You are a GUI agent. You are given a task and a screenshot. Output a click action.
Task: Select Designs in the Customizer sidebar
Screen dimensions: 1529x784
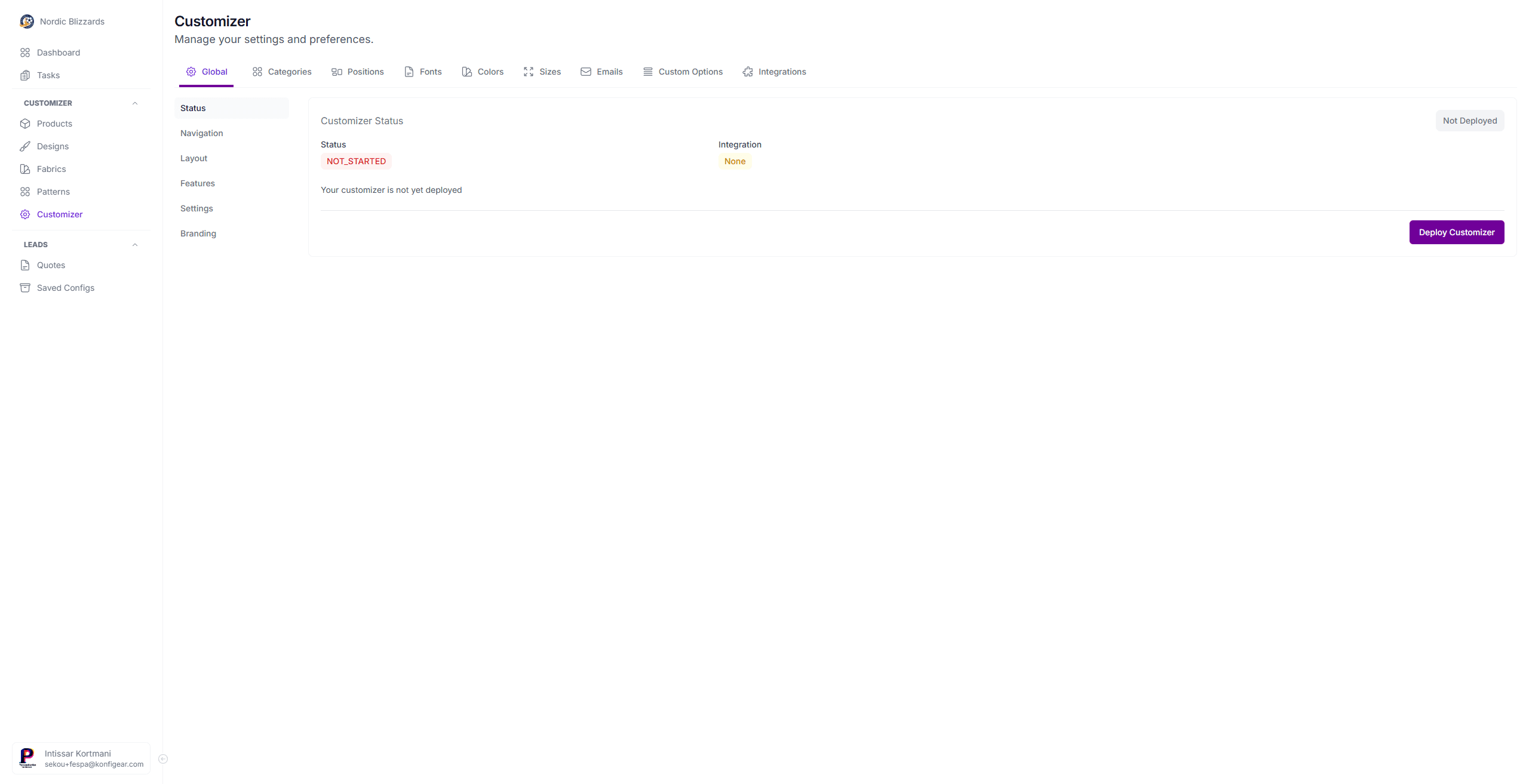(x=53, y=146)
